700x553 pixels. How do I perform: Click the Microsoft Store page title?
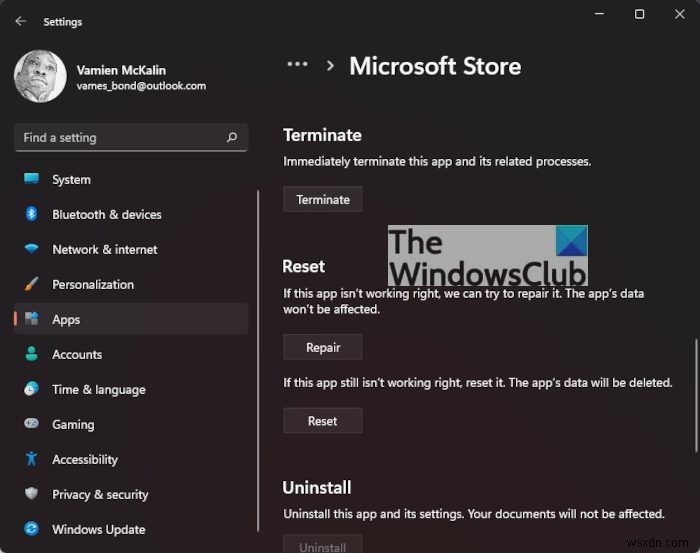point(435,66)
